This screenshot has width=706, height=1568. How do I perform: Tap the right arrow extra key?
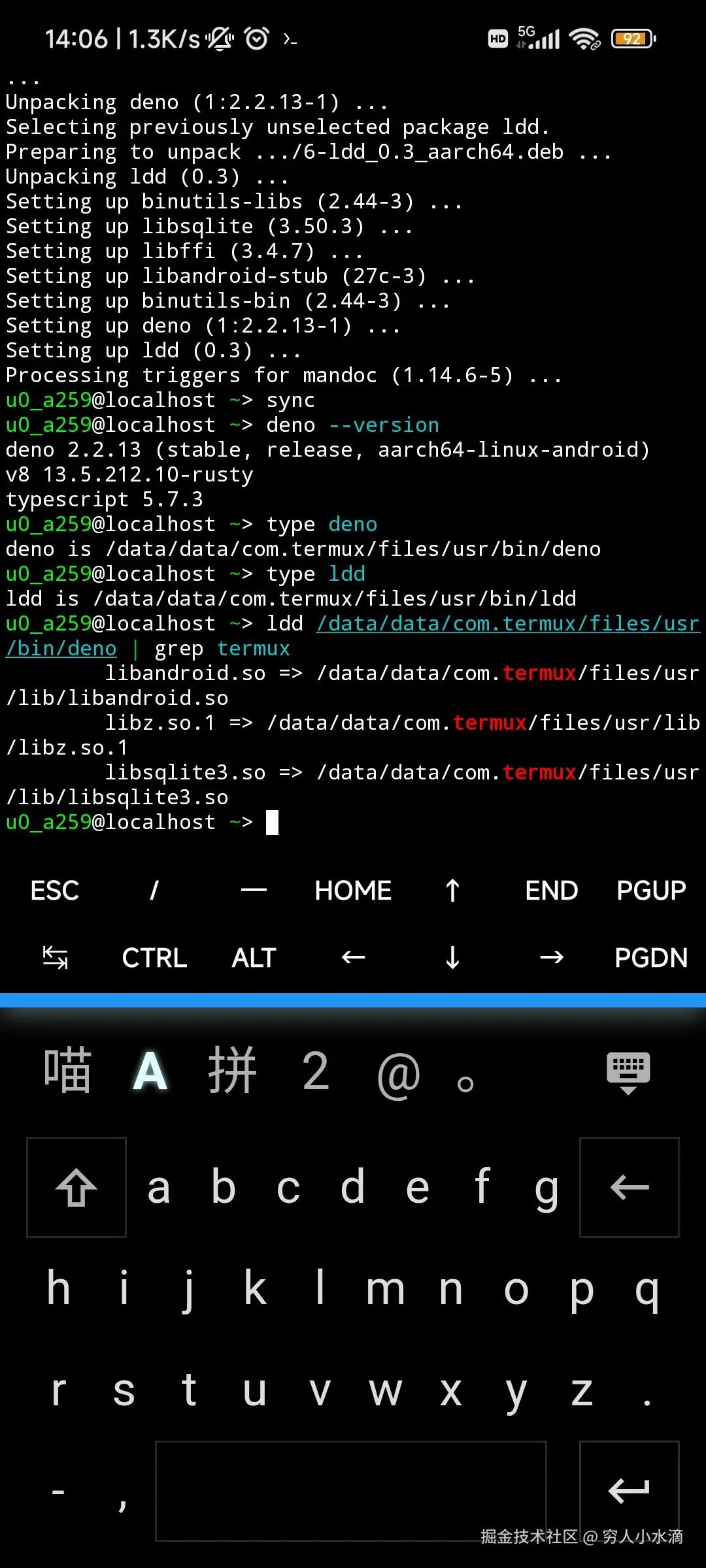[552, 958]
